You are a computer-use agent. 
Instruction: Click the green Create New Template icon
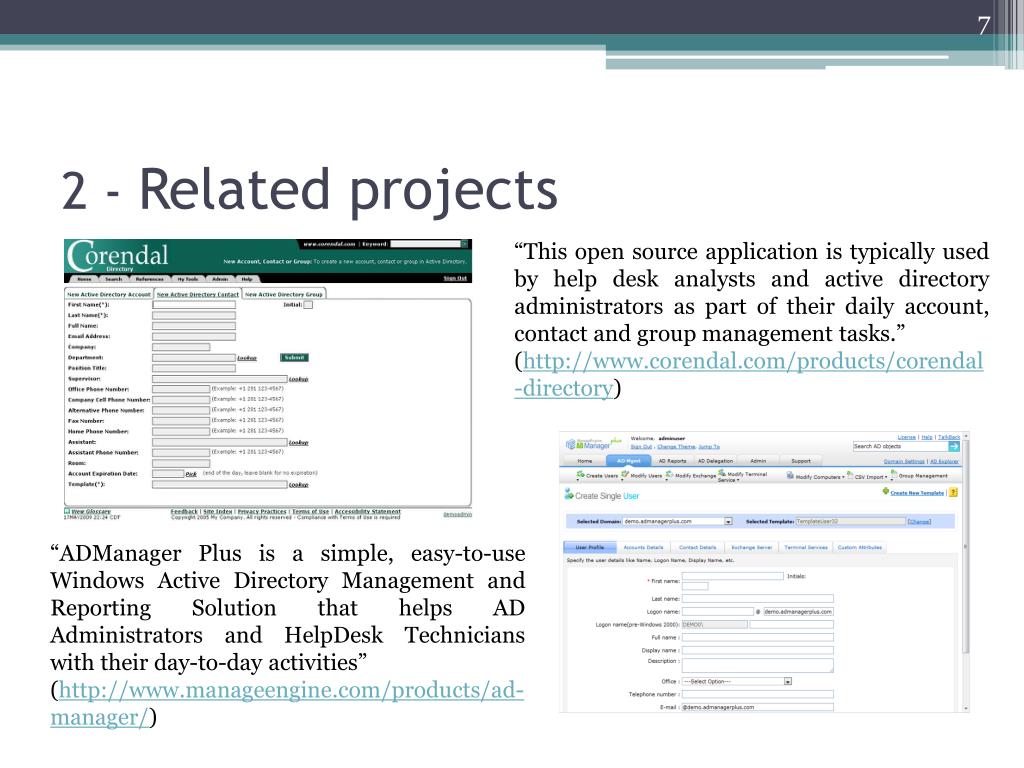coord(886,491)
